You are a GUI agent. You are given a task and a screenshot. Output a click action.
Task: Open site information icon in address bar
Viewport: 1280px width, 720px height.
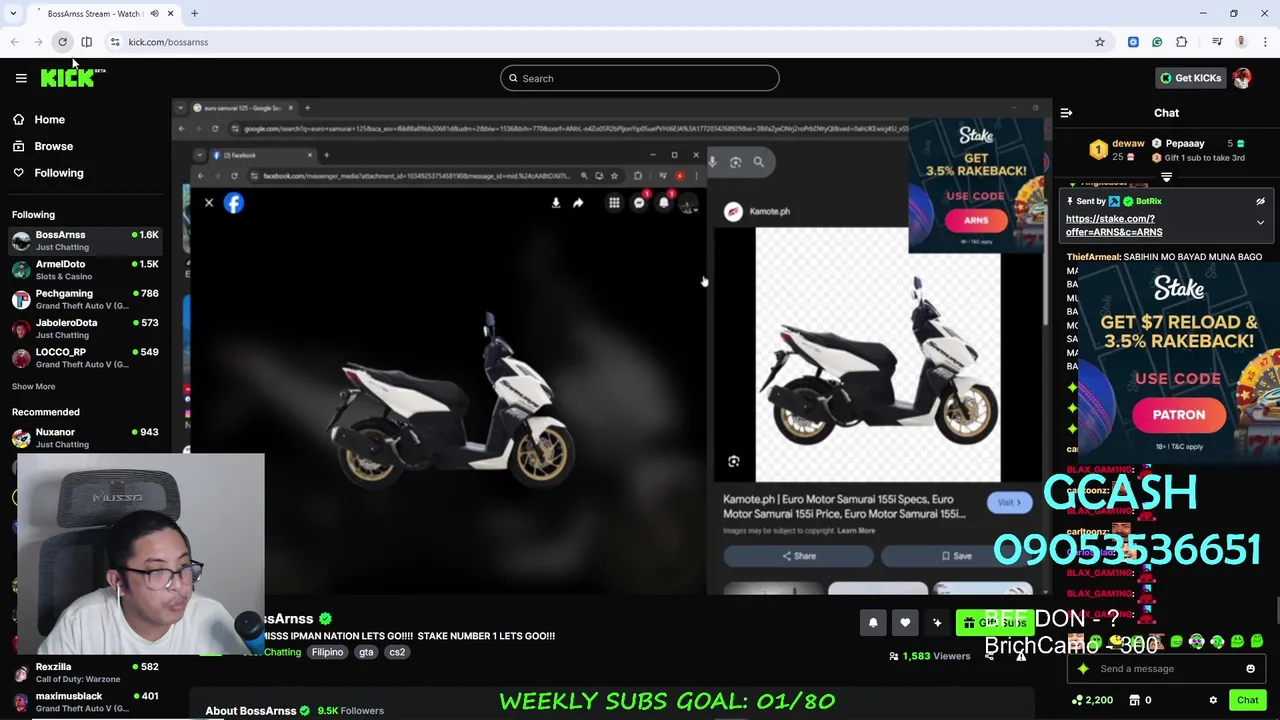(115, 42)
